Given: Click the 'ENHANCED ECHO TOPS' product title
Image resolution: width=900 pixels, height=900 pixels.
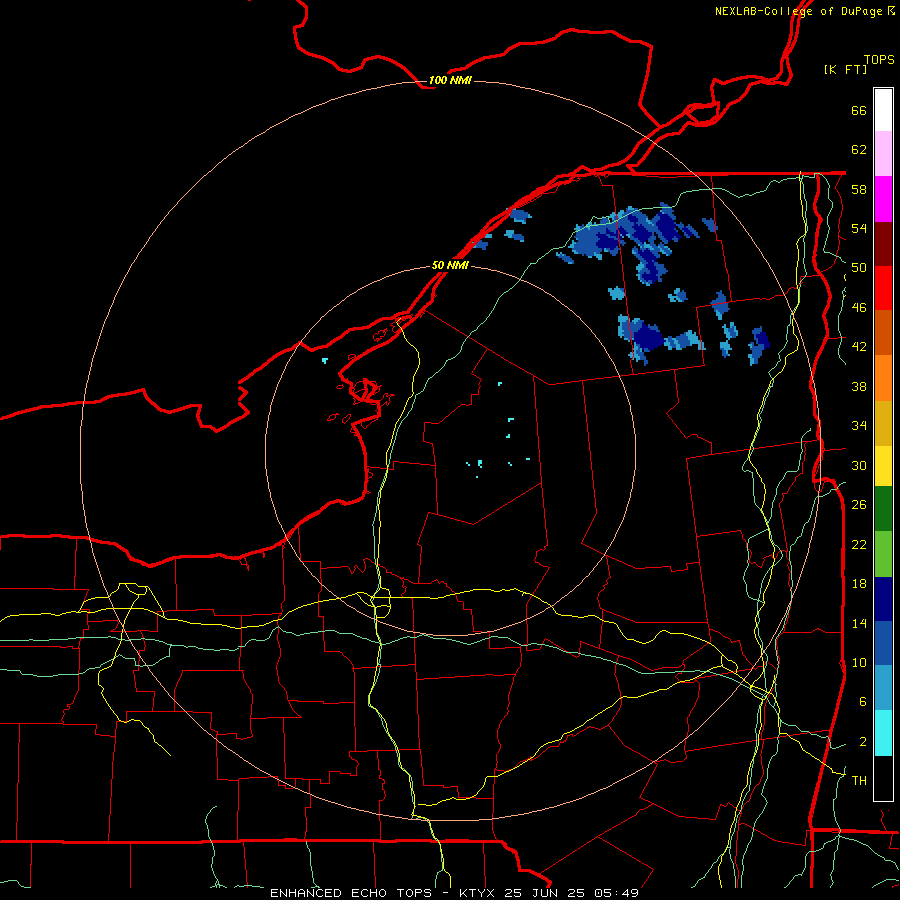Looking at the screenshot, I should click(x=351, y=893).
